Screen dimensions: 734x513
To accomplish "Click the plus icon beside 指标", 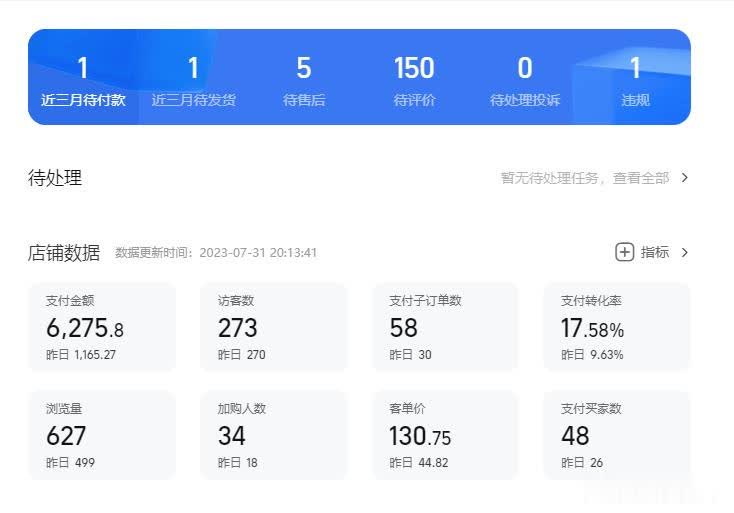I will pyautogui.click(x=624, y=252).
